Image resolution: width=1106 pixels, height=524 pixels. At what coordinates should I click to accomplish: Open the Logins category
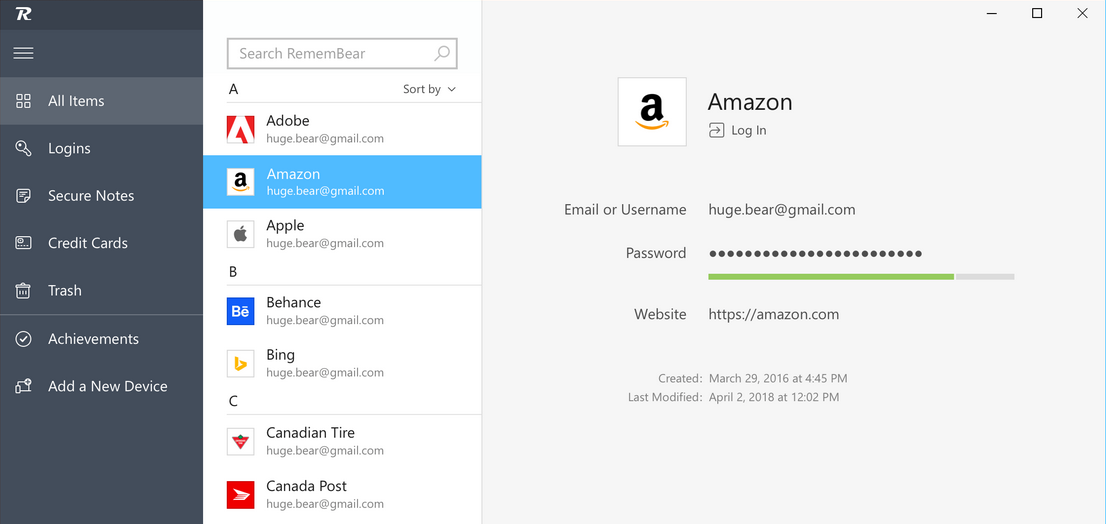coord(69,148)
